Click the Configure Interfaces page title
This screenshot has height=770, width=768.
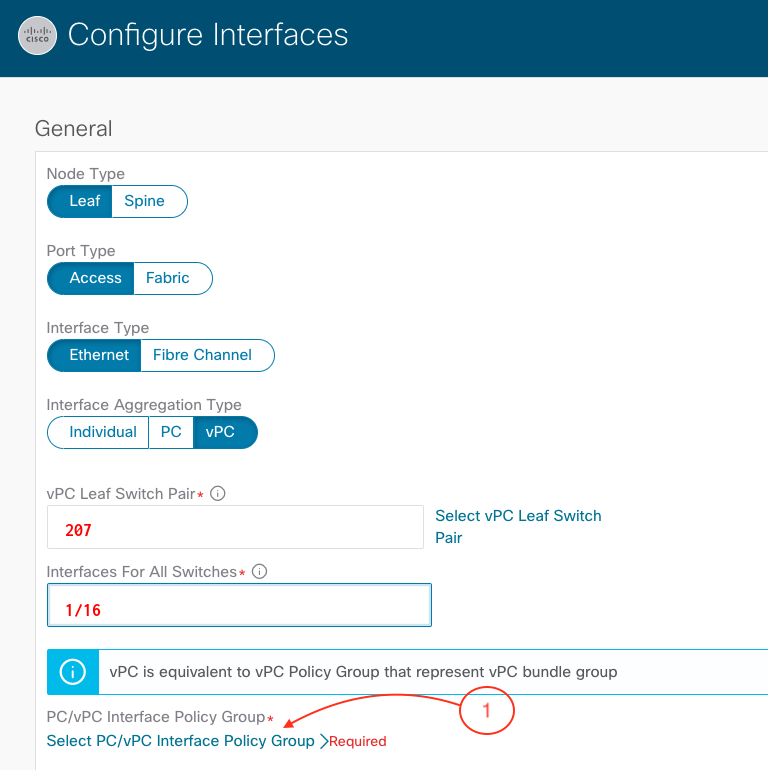[x=208, y=35]
